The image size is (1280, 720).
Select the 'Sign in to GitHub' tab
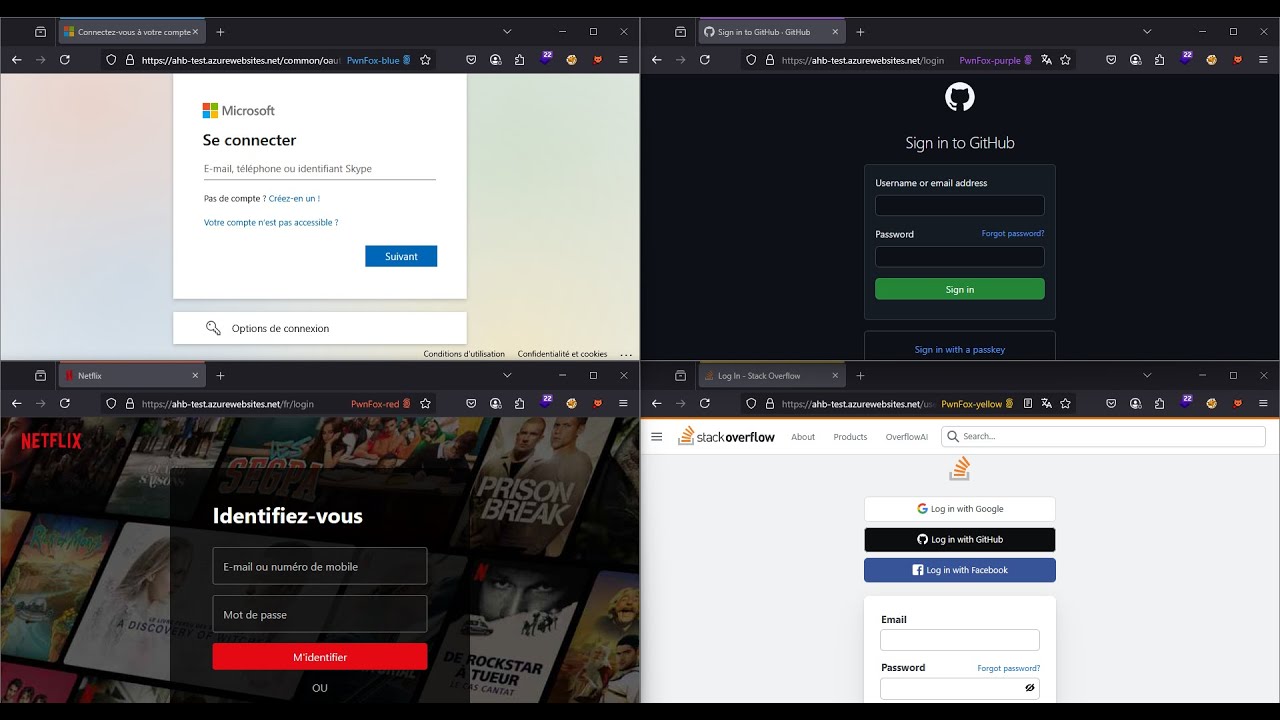(771, 32)
